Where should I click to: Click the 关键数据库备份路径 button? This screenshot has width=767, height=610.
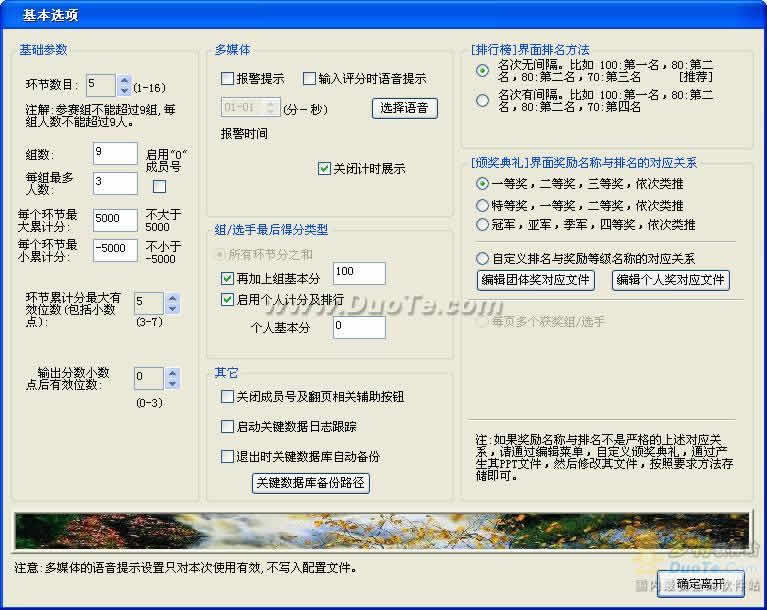(x=311, y=483)
